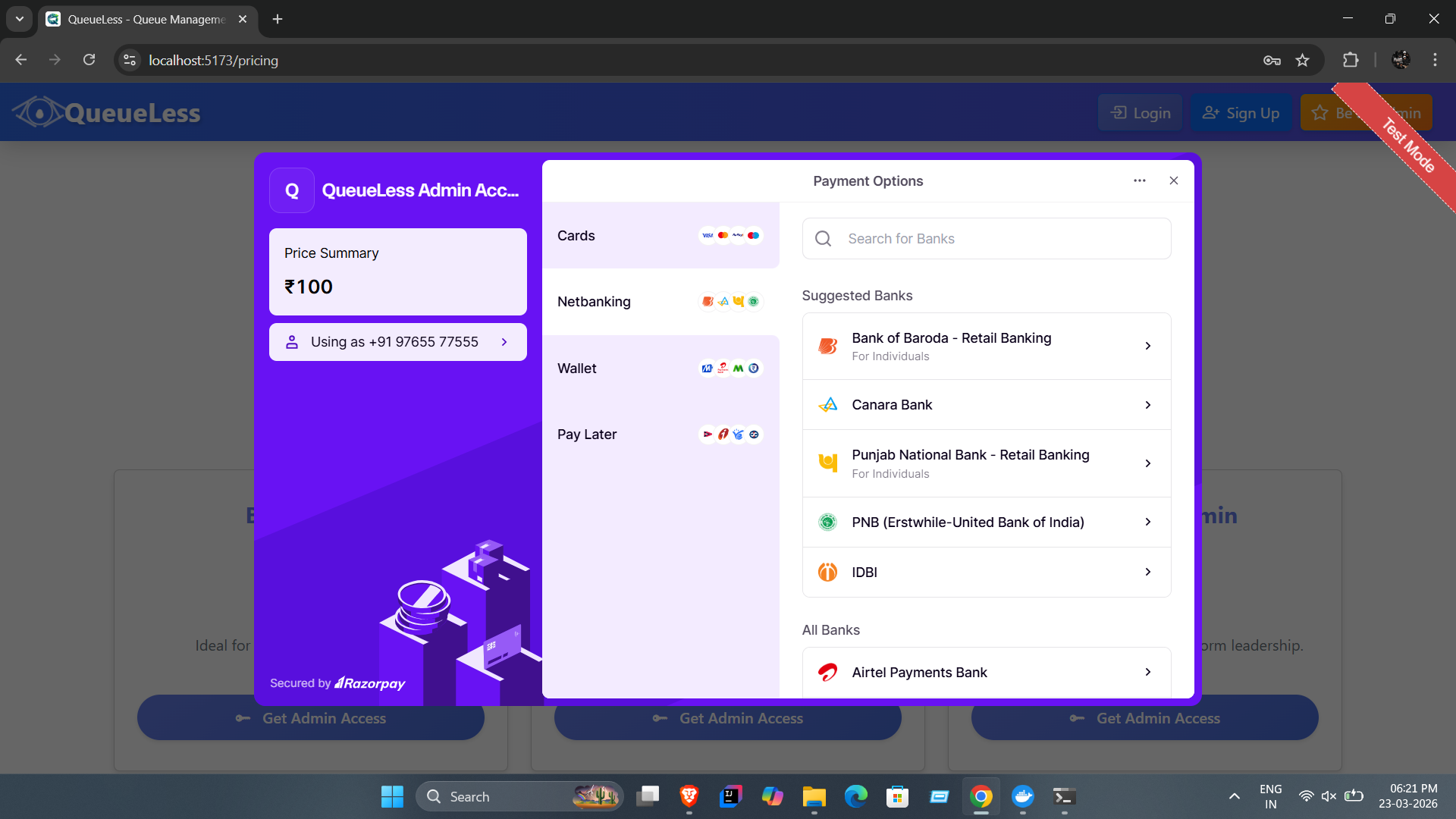This screenshot has height=819, width=1456.
Task: Click the IDBI bank logo icon
Action: click(x=827, y=573)
